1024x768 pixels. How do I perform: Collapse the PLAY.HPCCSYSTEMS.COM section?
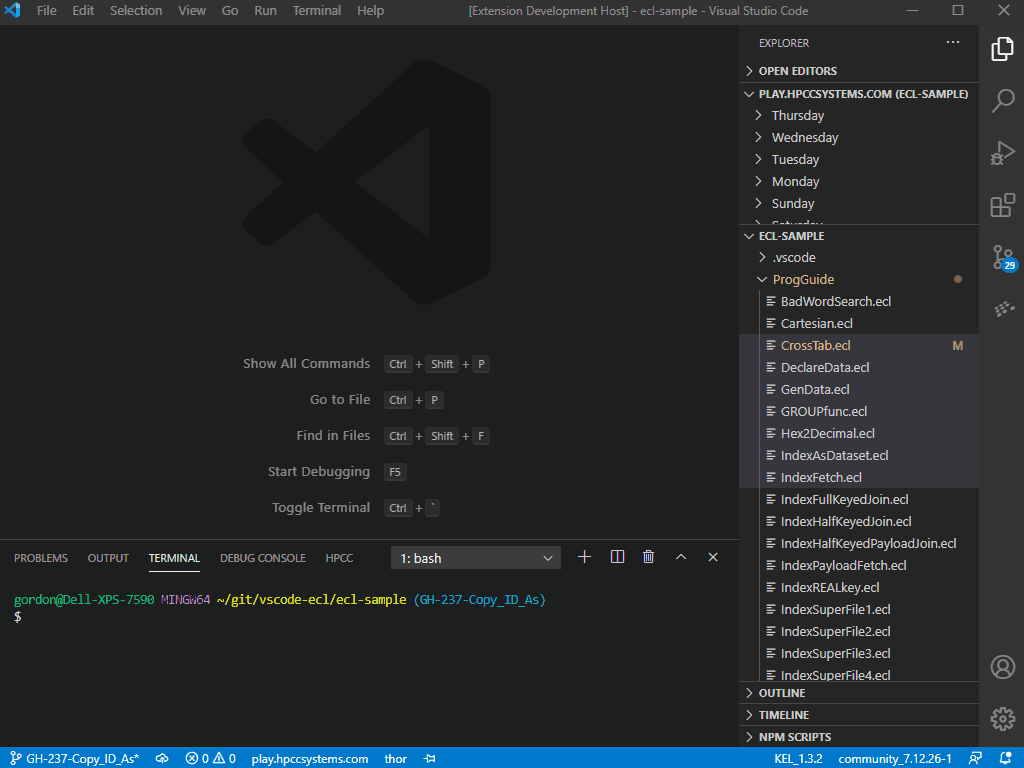click(859, 94)
